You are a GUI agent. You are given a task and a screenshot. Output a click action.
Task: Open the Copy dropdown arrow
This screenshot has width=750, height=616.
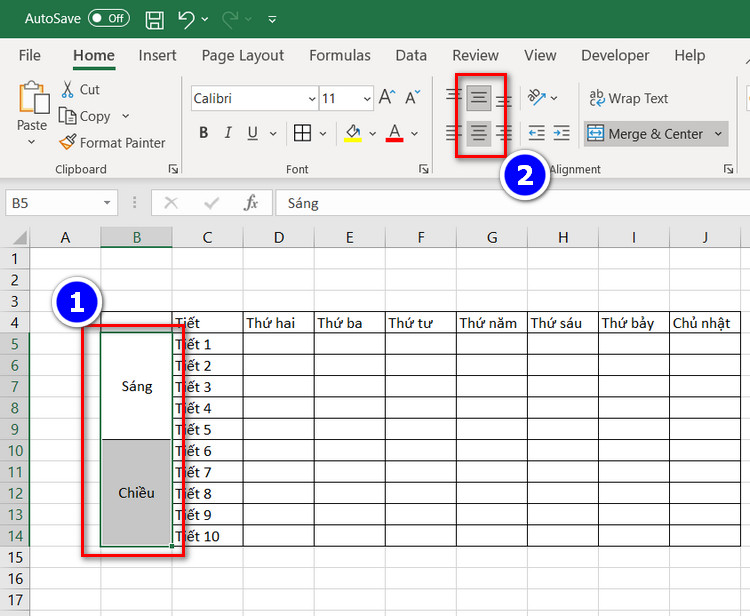(x=125, y=116)
